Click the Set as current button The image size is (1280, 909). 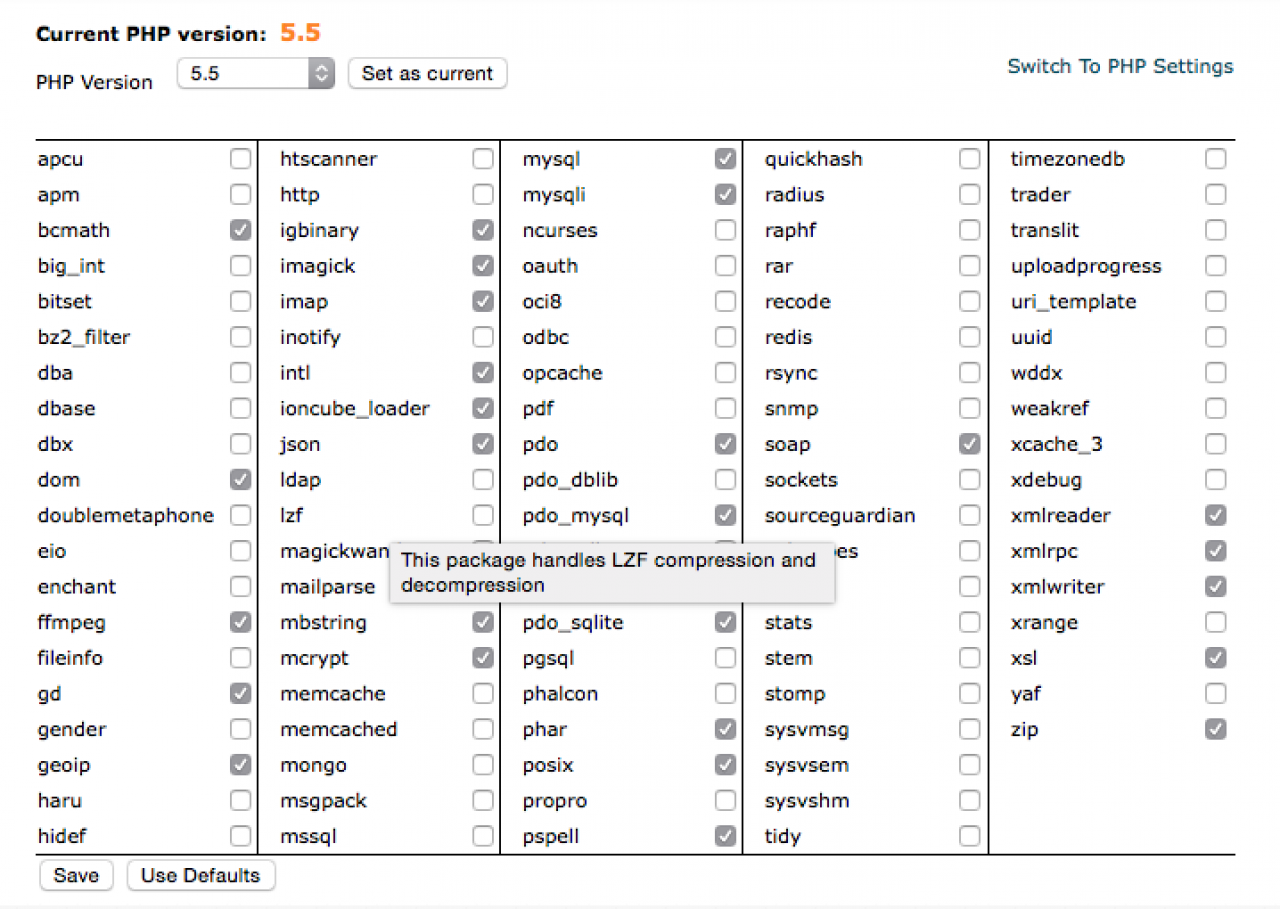(427, 74)
